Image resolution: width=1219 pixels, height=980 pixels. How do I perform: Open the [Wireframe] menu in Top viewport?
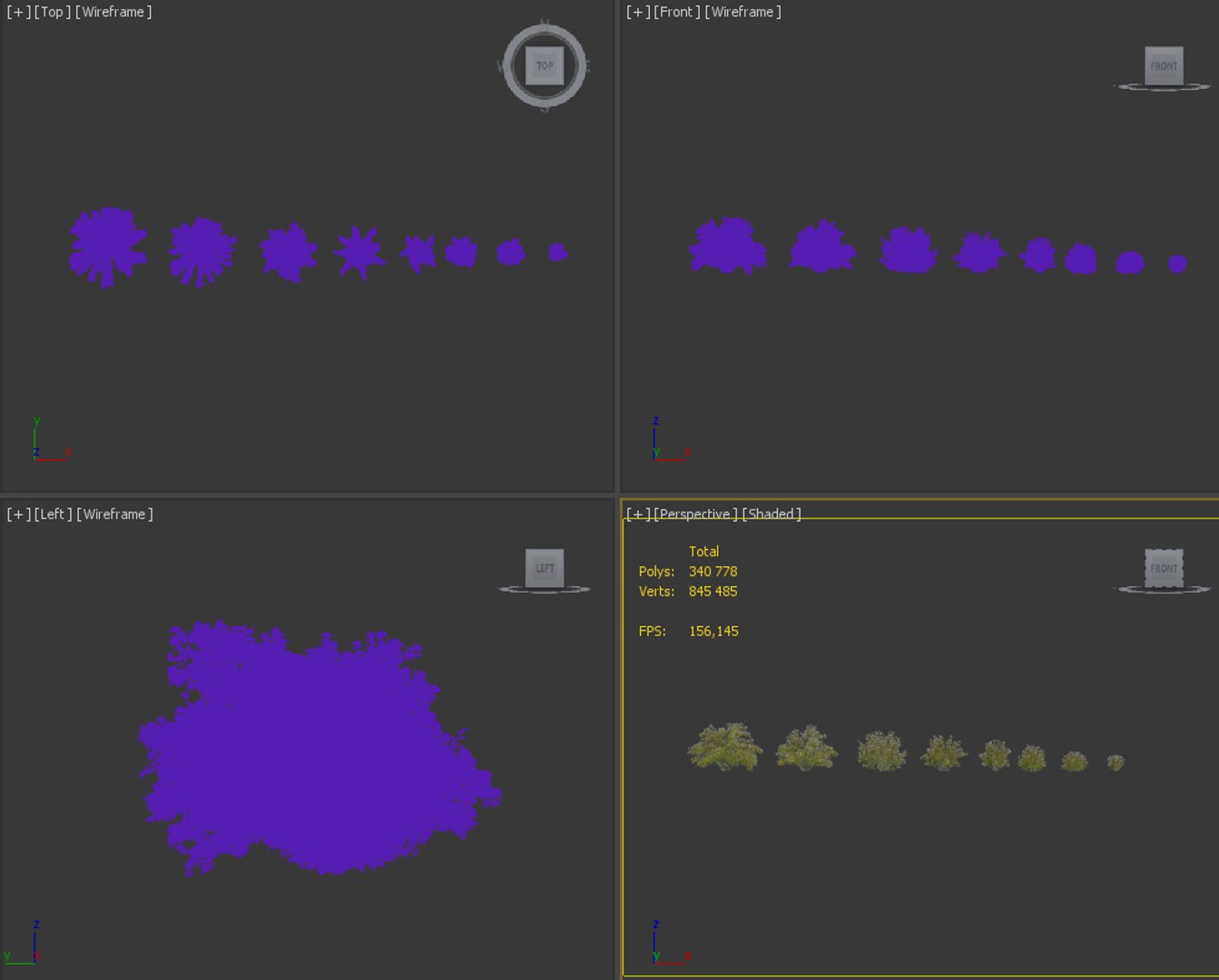[113, 12]
